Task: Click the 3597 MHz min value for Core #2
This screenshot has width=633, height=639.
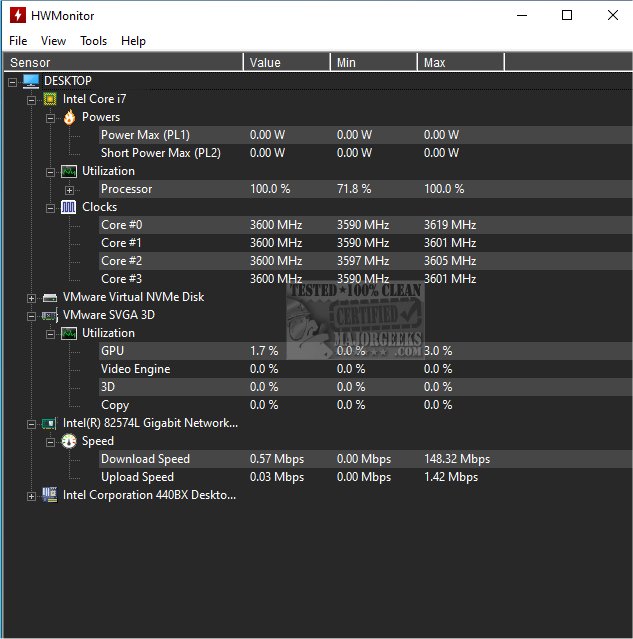Action: tap(363, 261)
